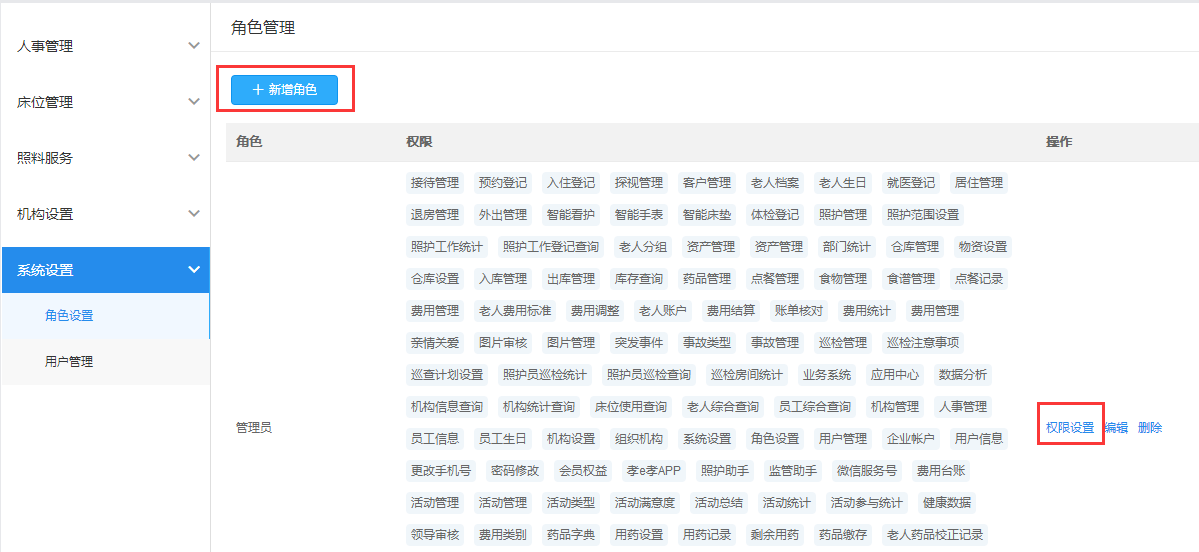Click the 新增角色 add role button
The image size is (1199, 552).
pyautogui.click(x=285, y=90)
